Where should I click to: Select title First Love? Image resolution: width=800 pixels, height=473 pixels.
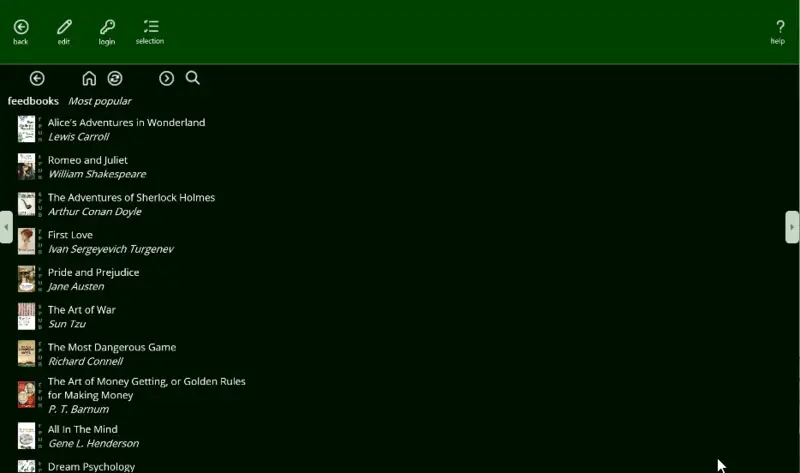pyautogui.click(x=70, y=235)
